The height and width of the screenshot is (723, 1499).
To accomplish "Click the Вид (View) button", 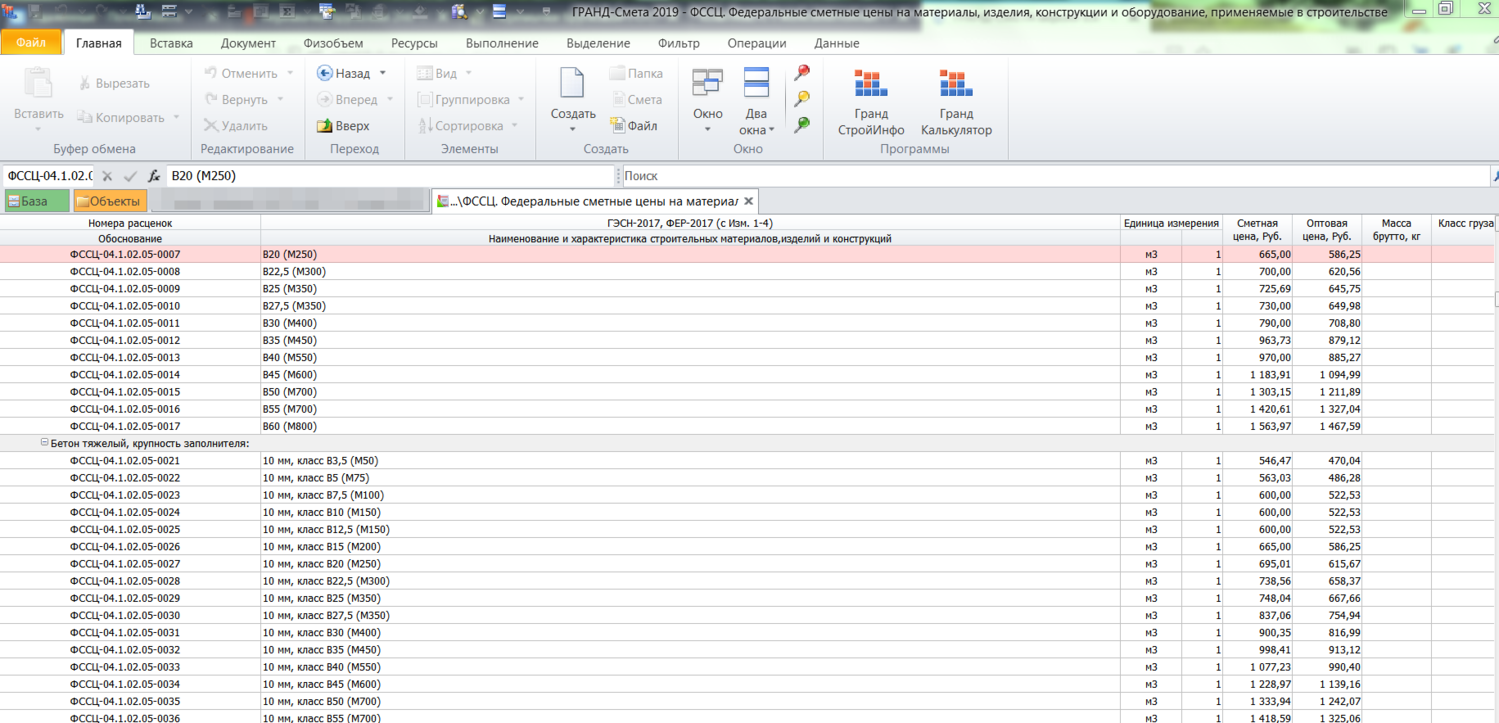I will click(x=437, y=73).
